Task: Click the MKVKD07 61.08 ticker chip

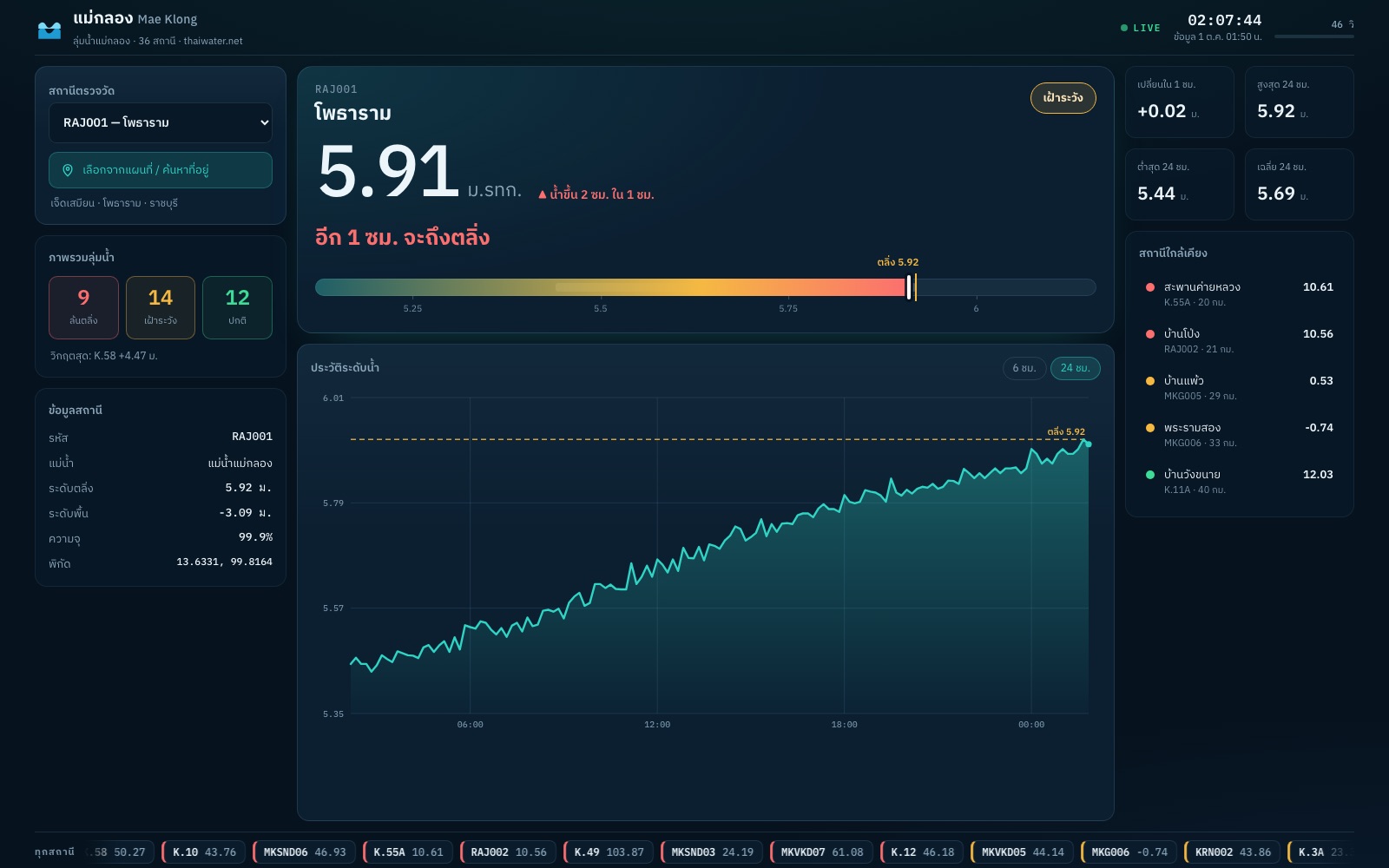Action: coord(822,852)
